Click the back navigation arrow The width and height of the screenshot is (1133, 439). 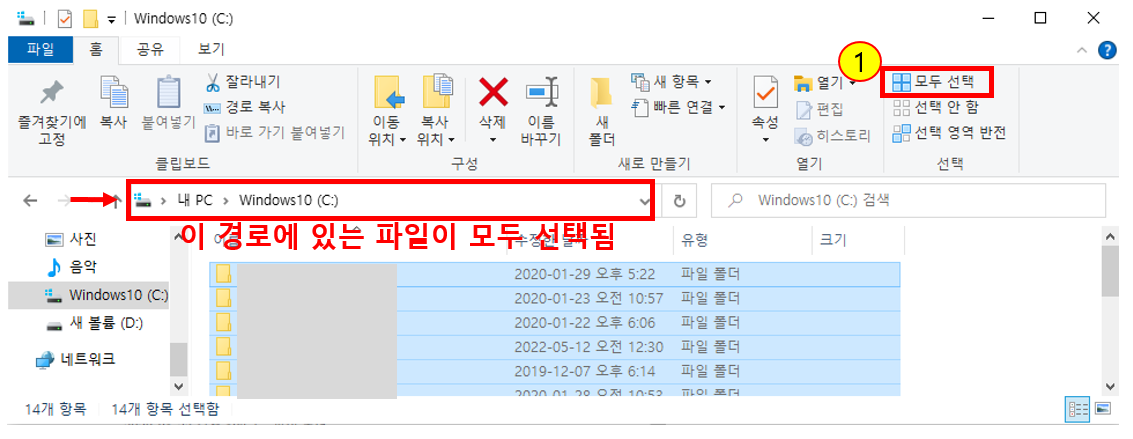coord(30,201)
